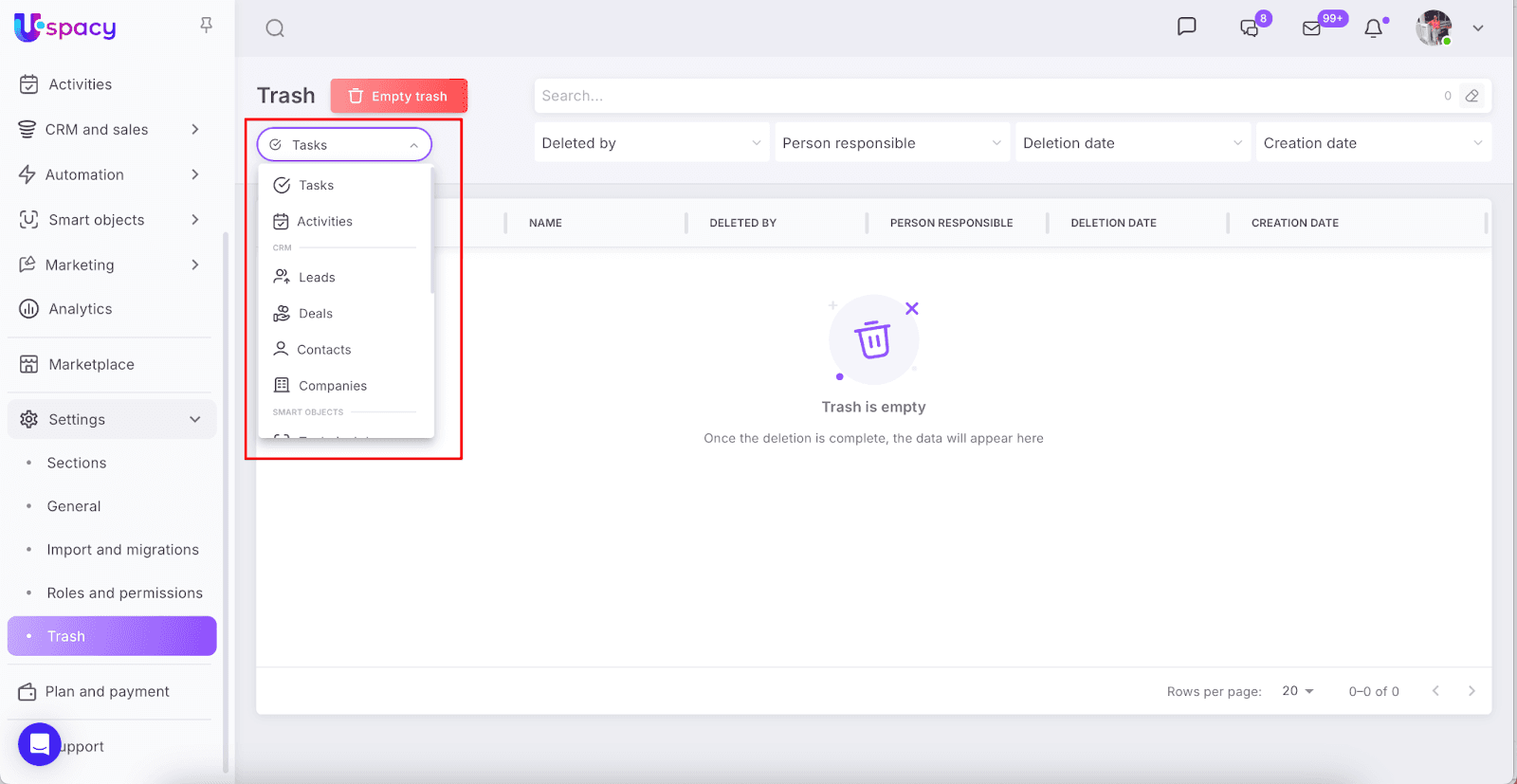Click the user profile avatar
This screenshot has height=784, width=1517.
coord(1434,28)
